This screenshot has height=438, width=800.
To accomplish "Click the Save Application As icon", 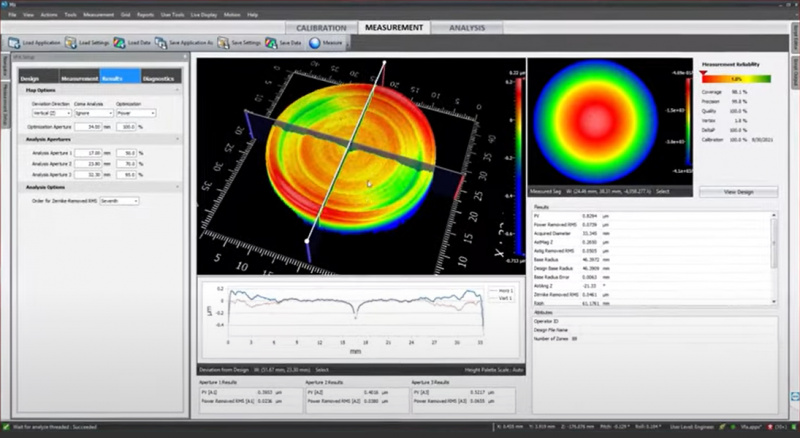I will pyautogui.click(x=163, y=43).
